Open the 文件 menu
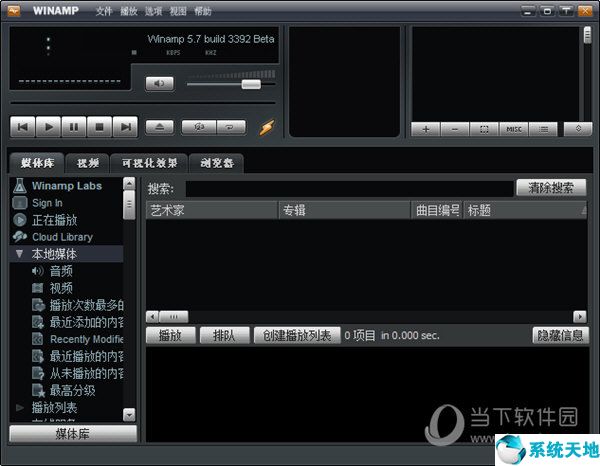This screenshot has width=600, height=466. [x=104, y=11]
